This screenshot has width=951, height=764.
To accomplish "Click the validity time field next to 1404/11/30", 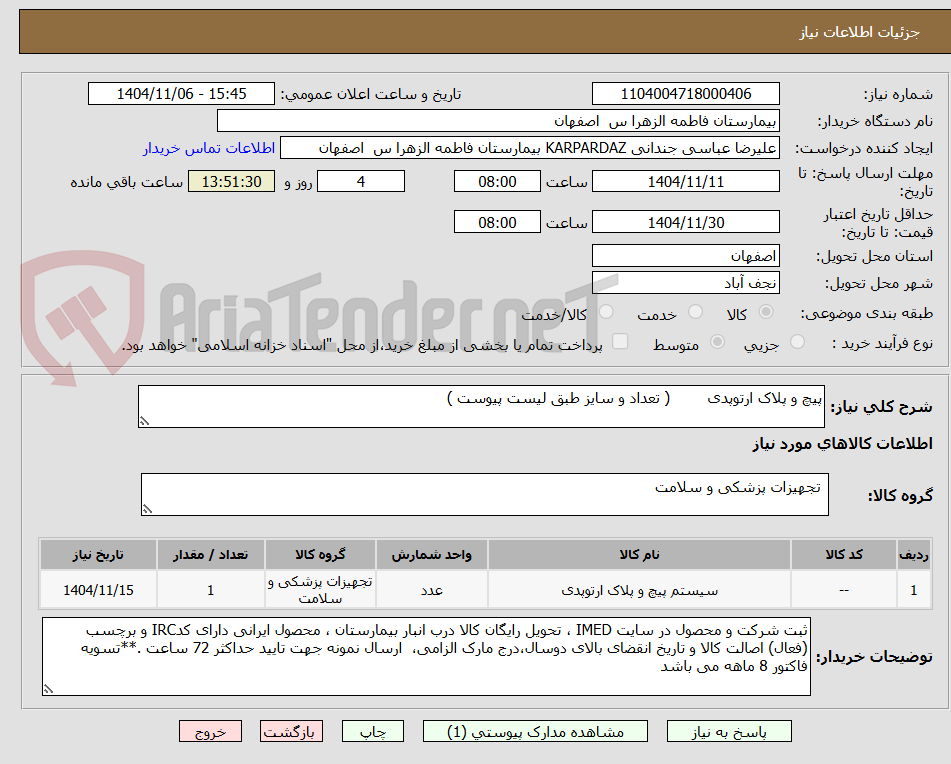I will pos(497,222).
